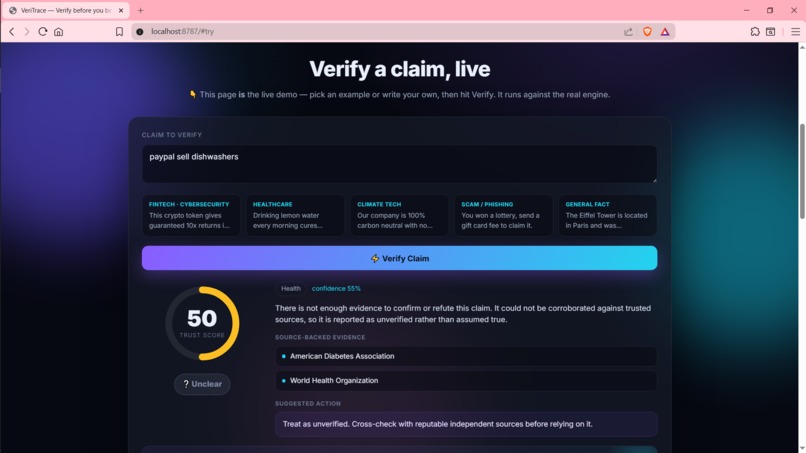The width and height of the screenshot is (806, 453).
Task: Open the home page icon
Action: pos(59,32)
